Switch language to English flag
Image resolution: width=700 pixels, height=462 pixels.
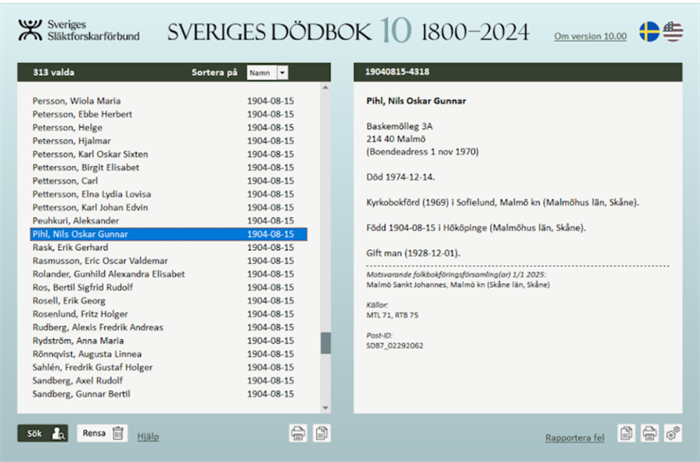tap(673, 32)
